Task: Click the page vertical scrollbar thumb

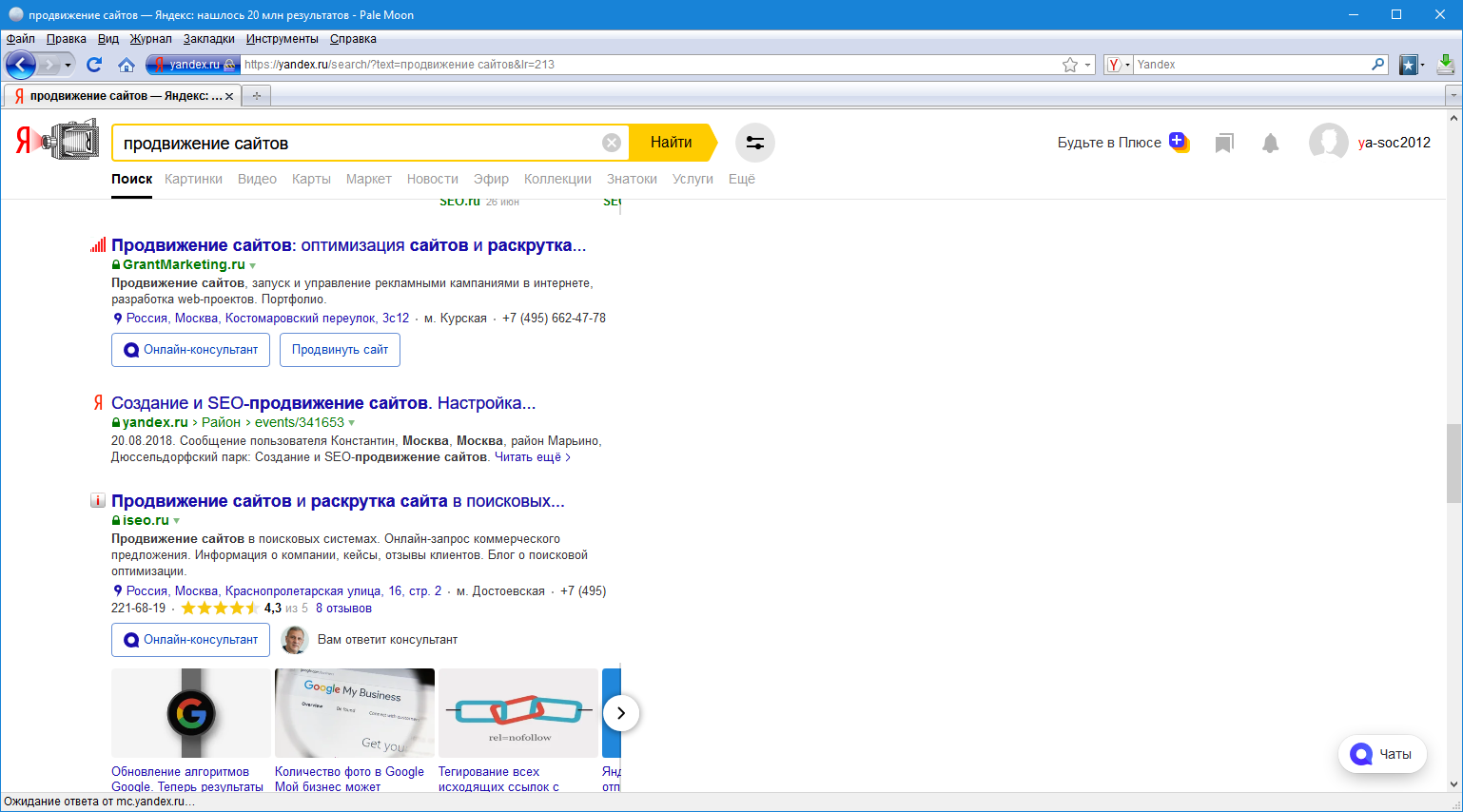Action: pos(1453,463)
